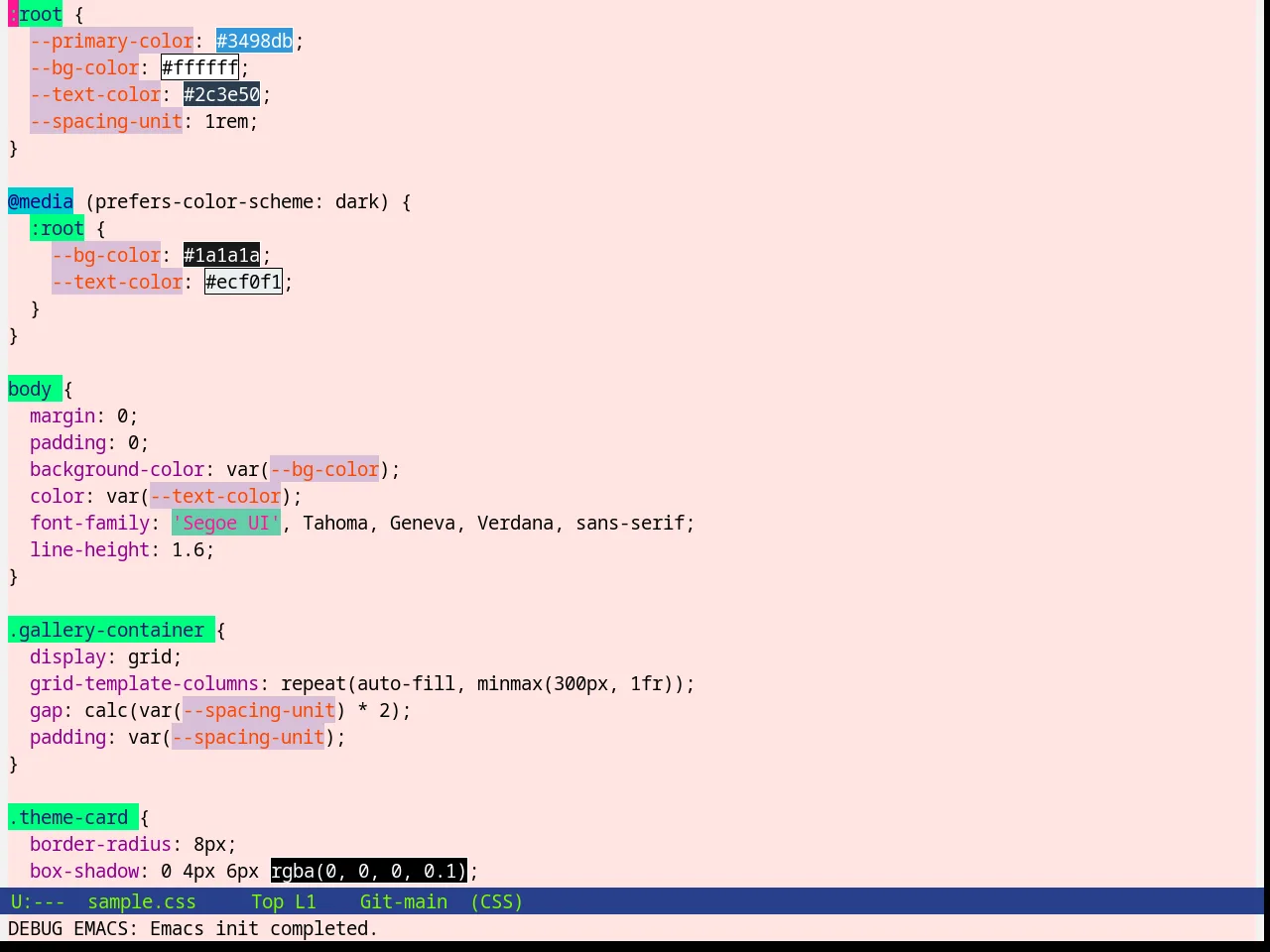Click the grid-template-columns property
This screenshot has height=952, width=1270.
click(x=144, y=683)
